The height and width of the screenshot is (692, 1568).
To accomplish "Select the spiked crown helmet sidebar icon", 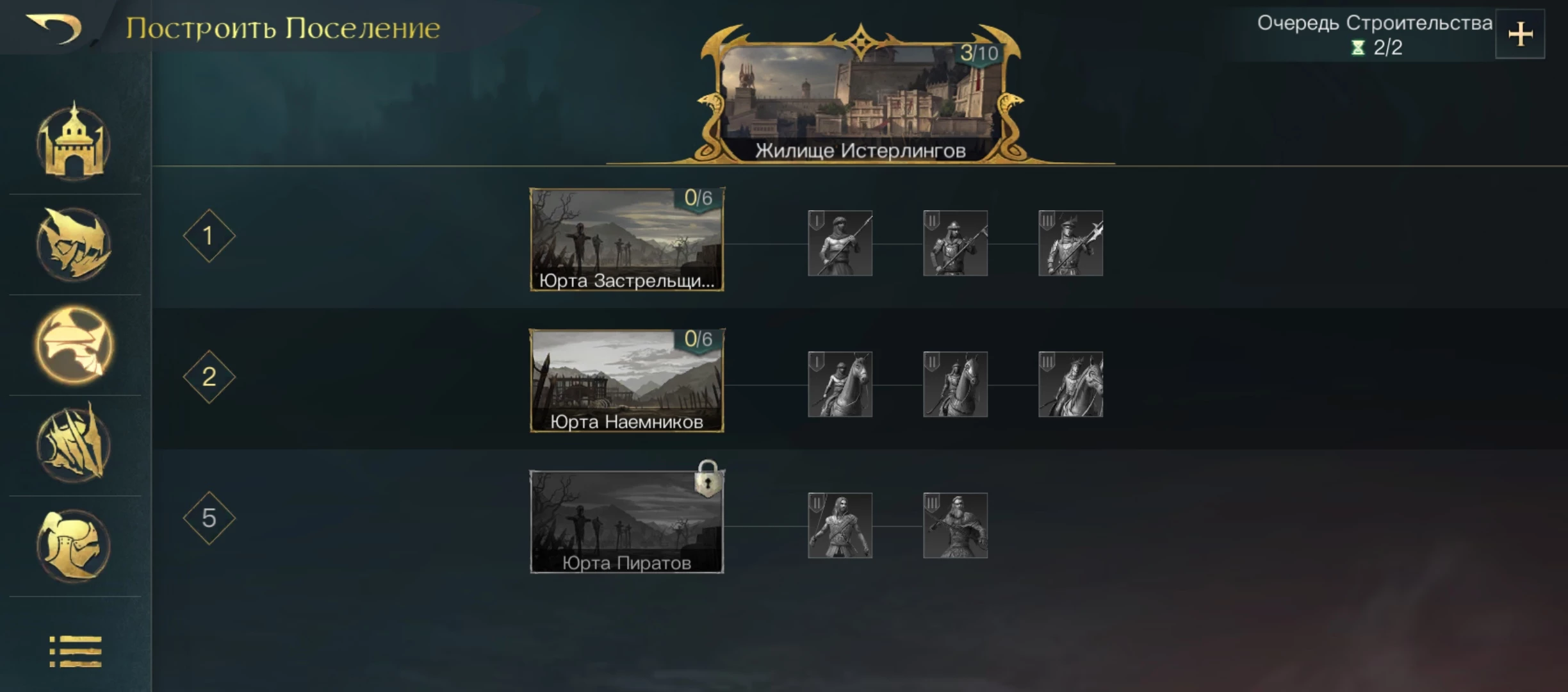I will coord(74,443).
